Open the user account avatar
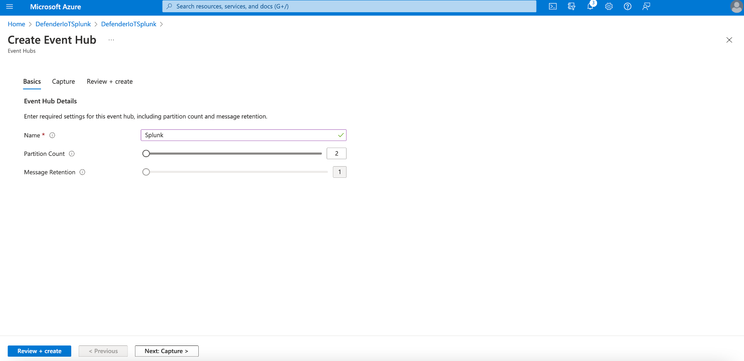 pos(736,7)
